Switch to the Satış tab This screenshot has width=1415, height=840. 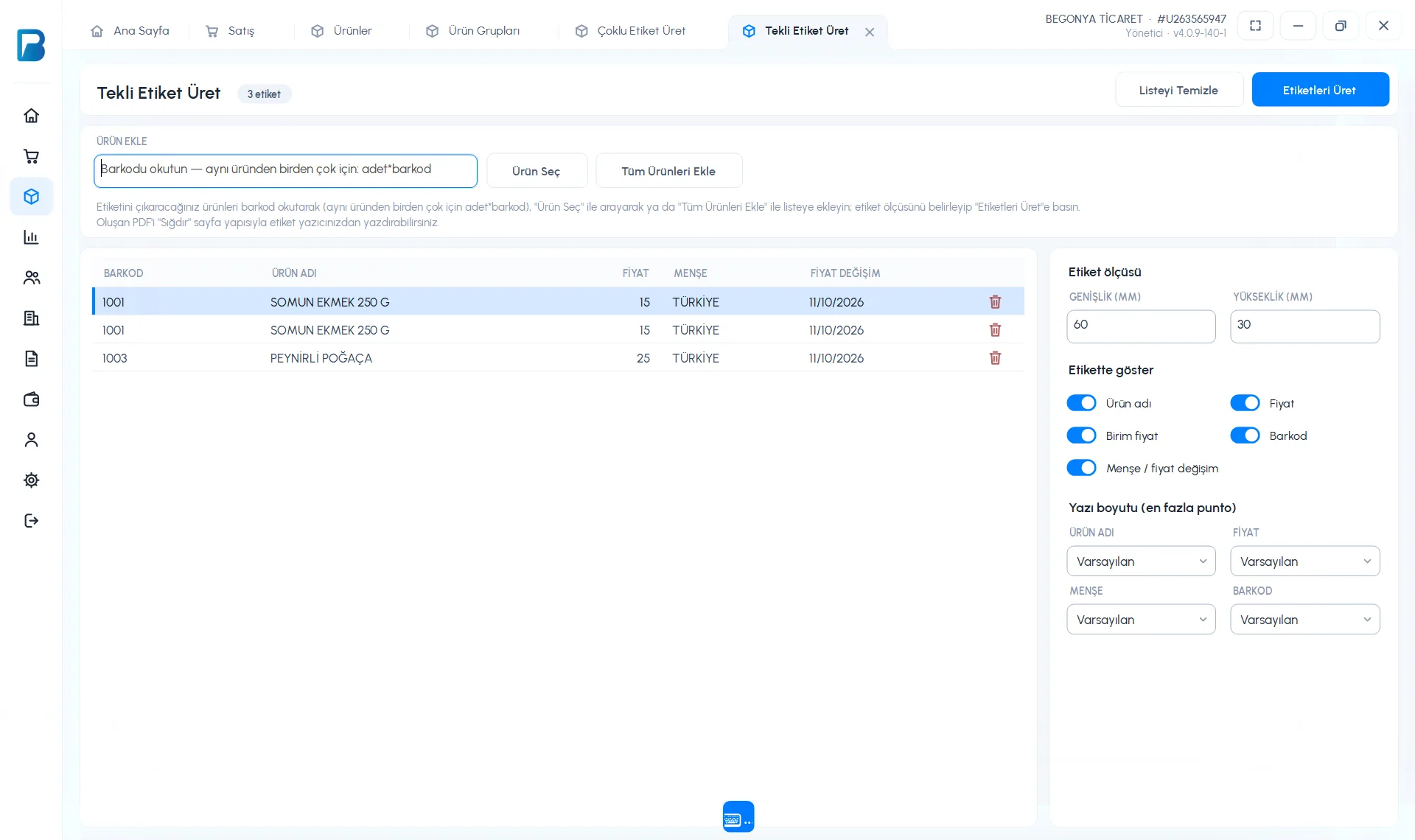coord(231,31)
